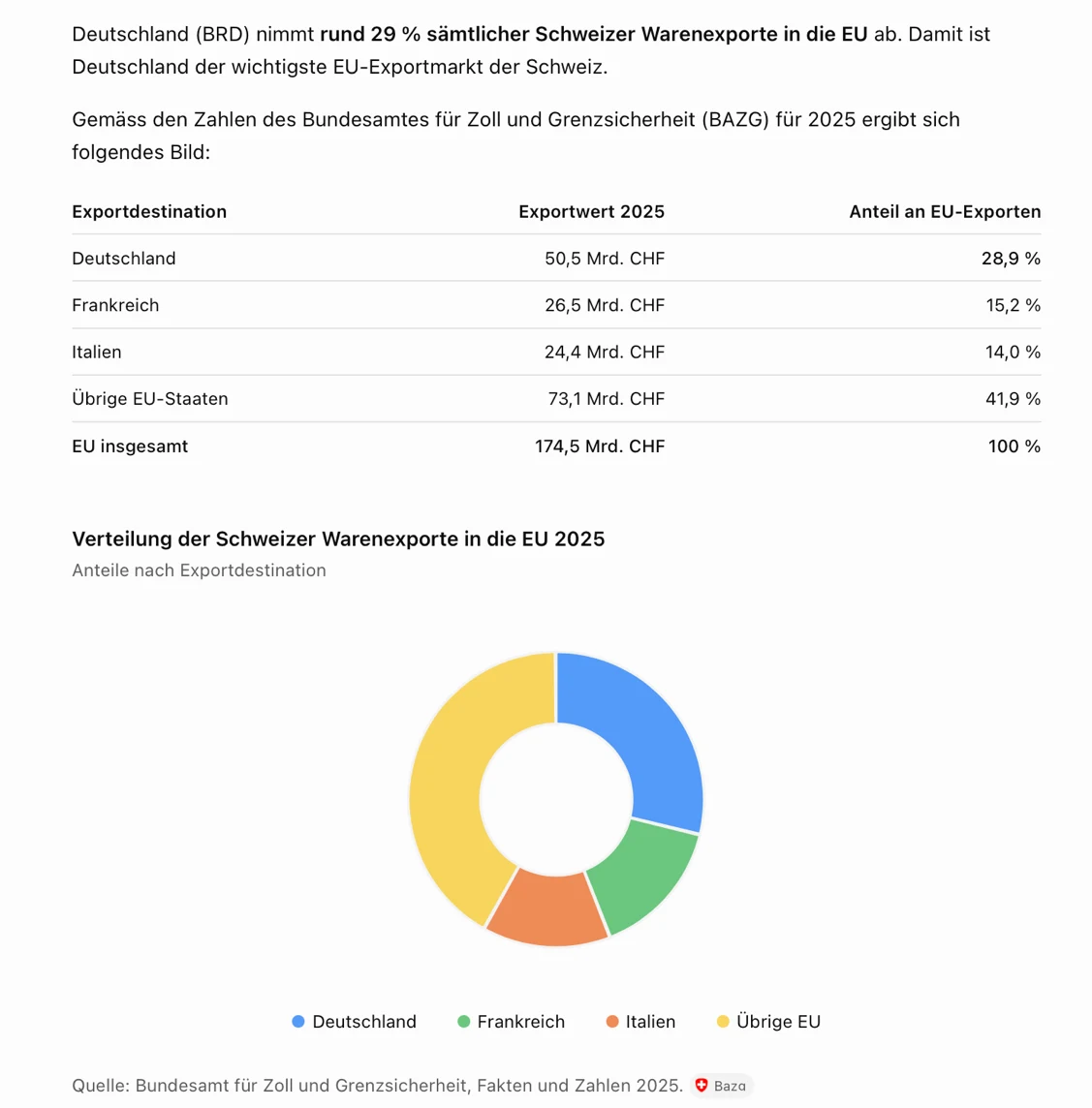Viewport: 1092px width, 1108px height.
Task: Click the Quelle Bundesamt für Zoll source line
Action: [378, 1086]
